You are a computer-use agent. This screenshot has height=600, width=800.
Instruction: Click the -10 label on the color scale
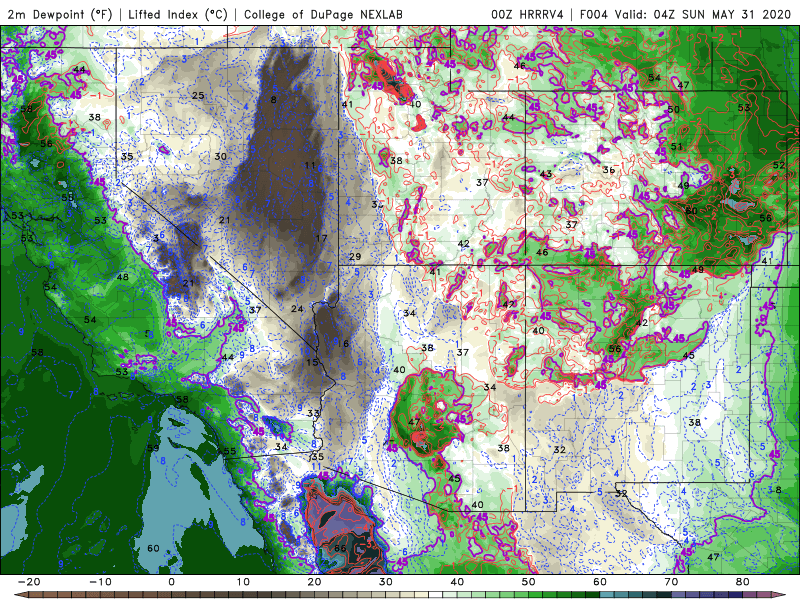click(100, 582)
